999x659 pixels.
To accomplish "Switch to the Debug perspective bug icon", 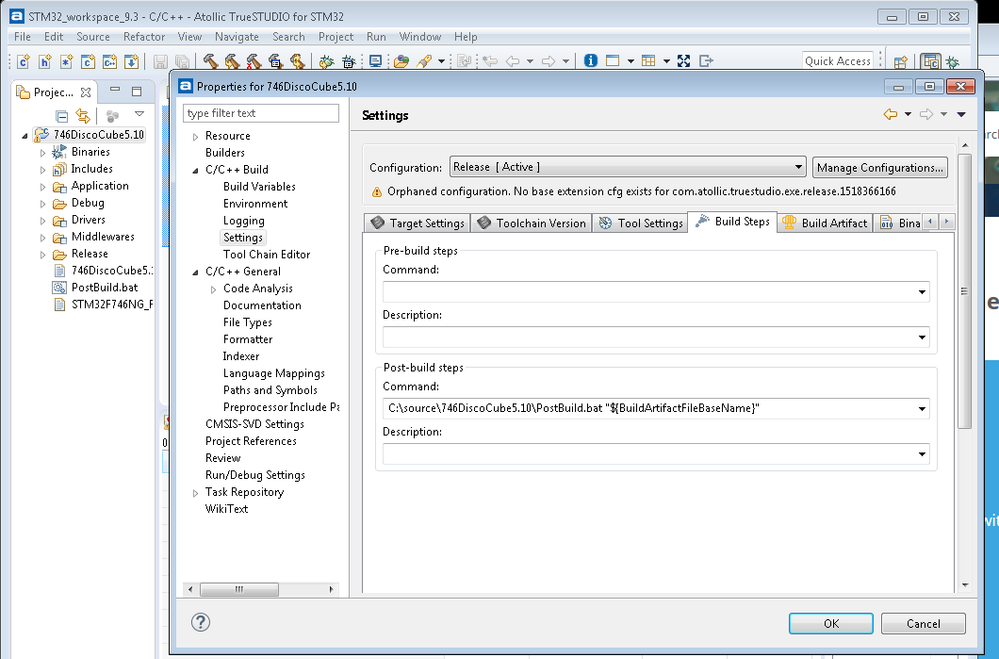I will point(952,62).
